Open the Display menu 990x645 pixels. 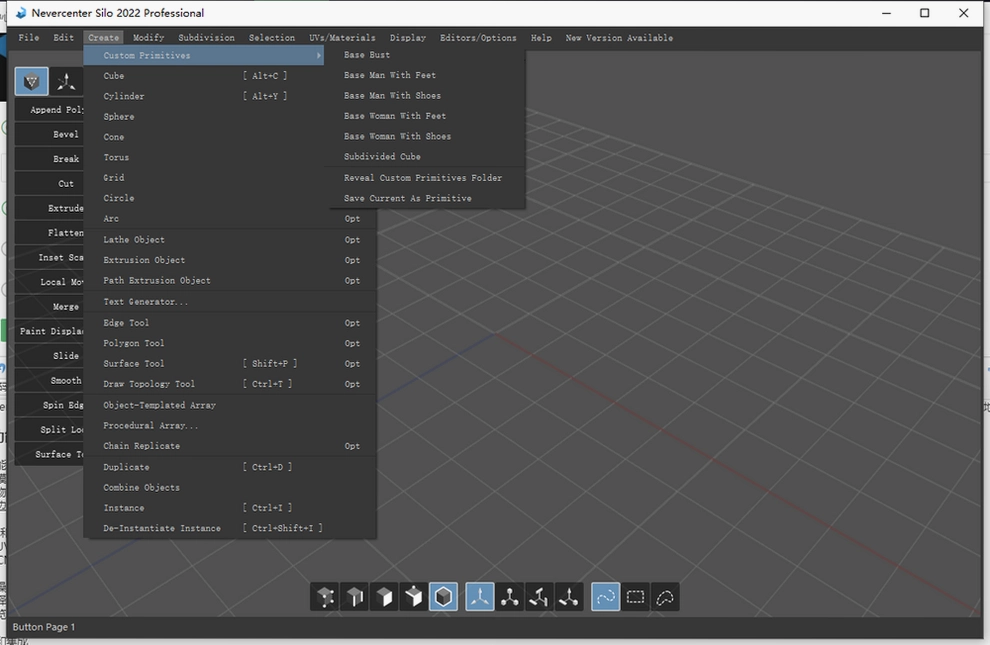coord(408,38)
